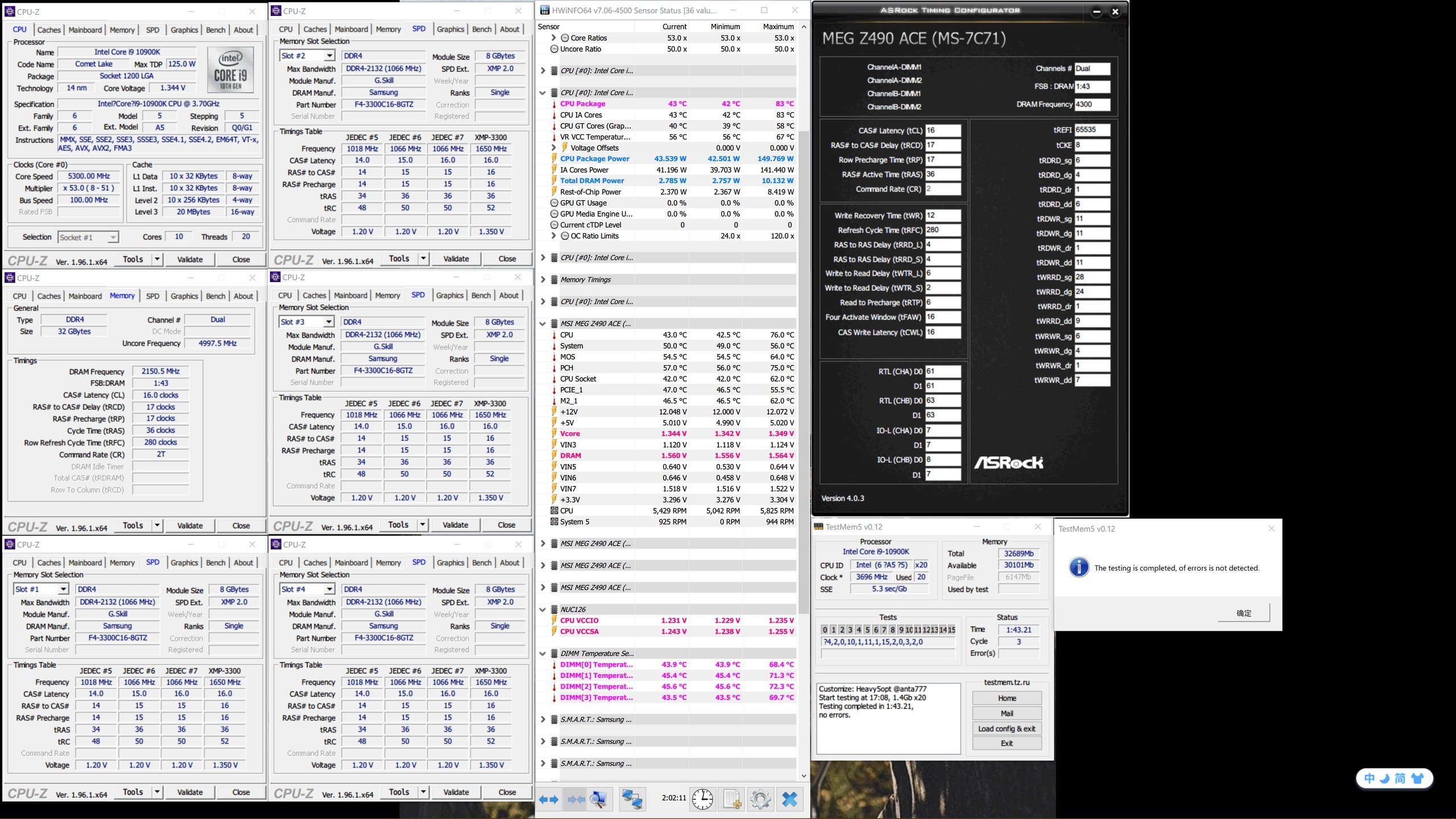Toggle the IME 简 simplified character button

[x=1400, y=778]
